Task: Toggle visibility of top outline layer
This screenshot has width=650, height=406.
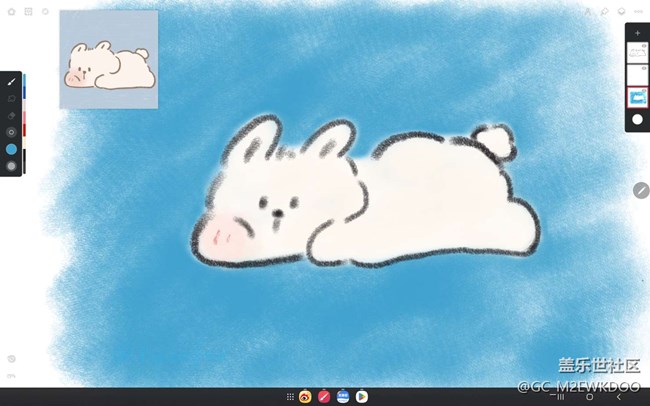Action: point(645,45)
